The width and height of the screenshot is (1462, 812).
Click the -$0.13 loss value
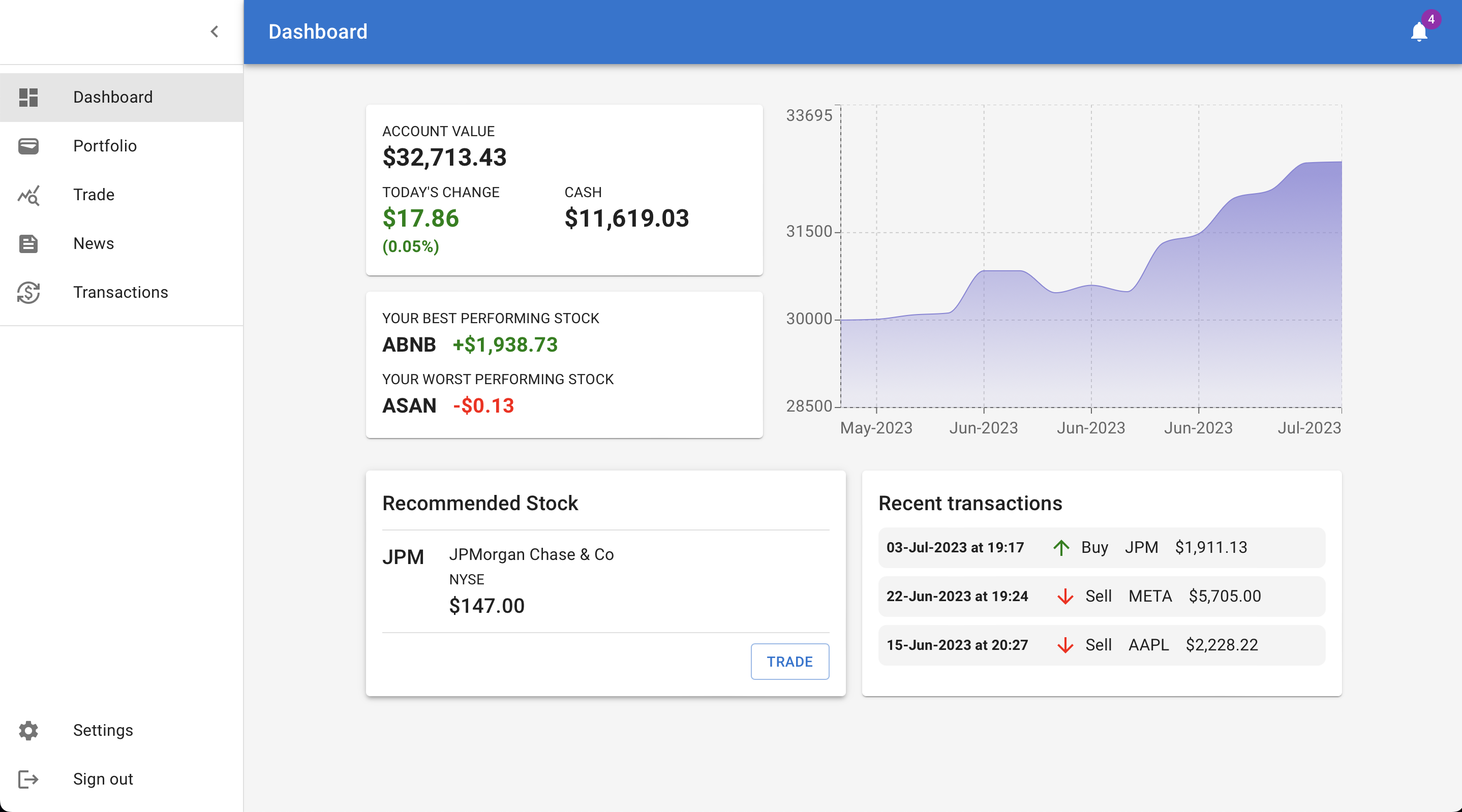[483, 405]
